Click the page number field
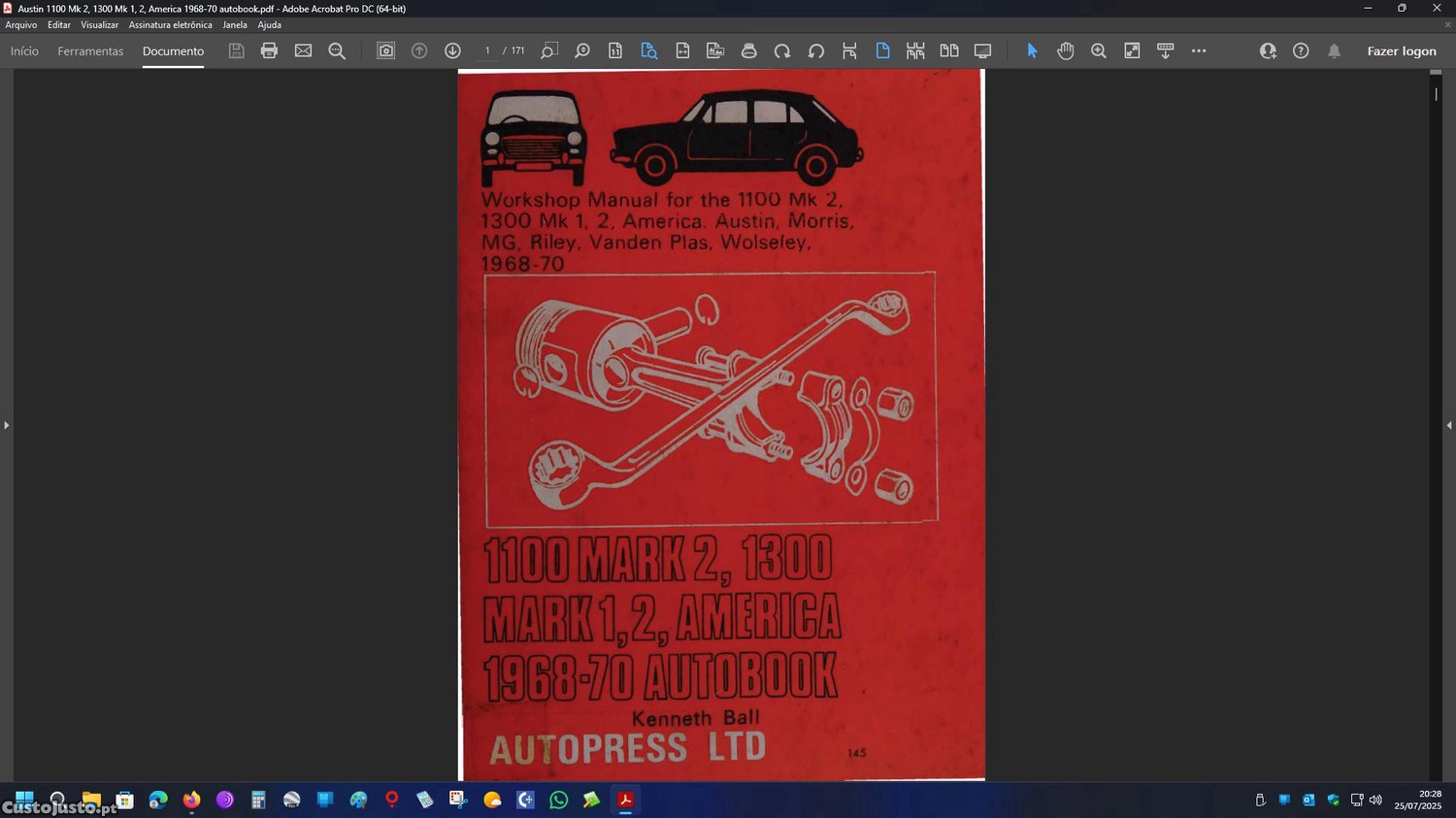 click(487, 50)
